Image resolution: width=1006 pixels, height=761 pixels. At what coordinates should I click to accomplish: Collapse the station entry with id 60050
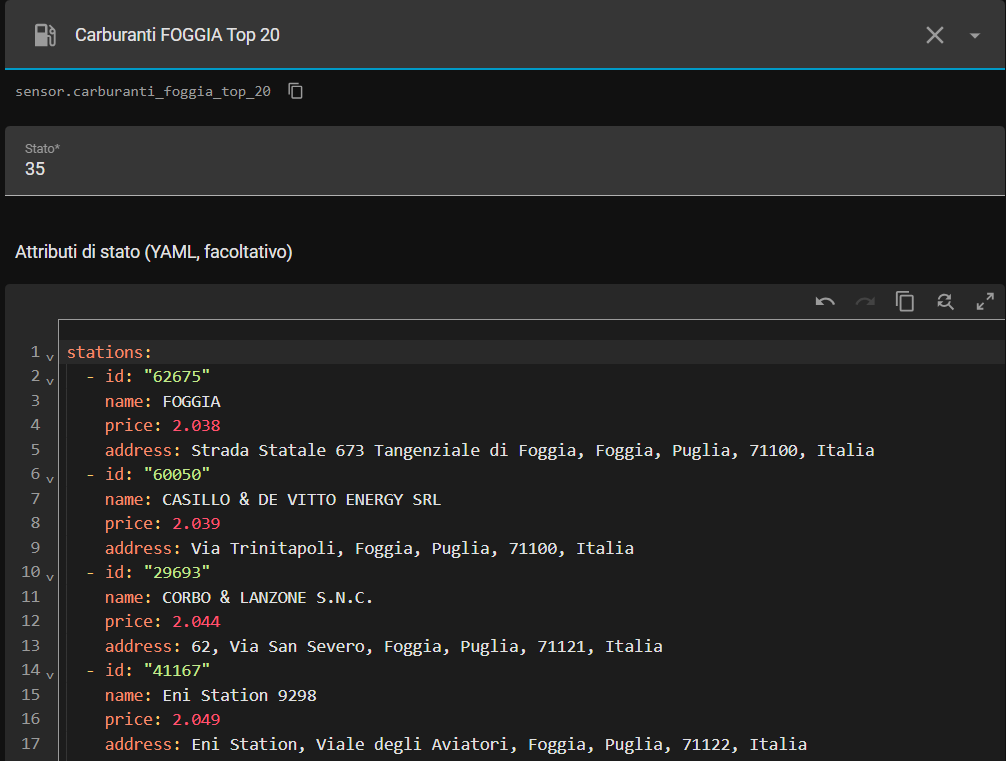point(50,477)
